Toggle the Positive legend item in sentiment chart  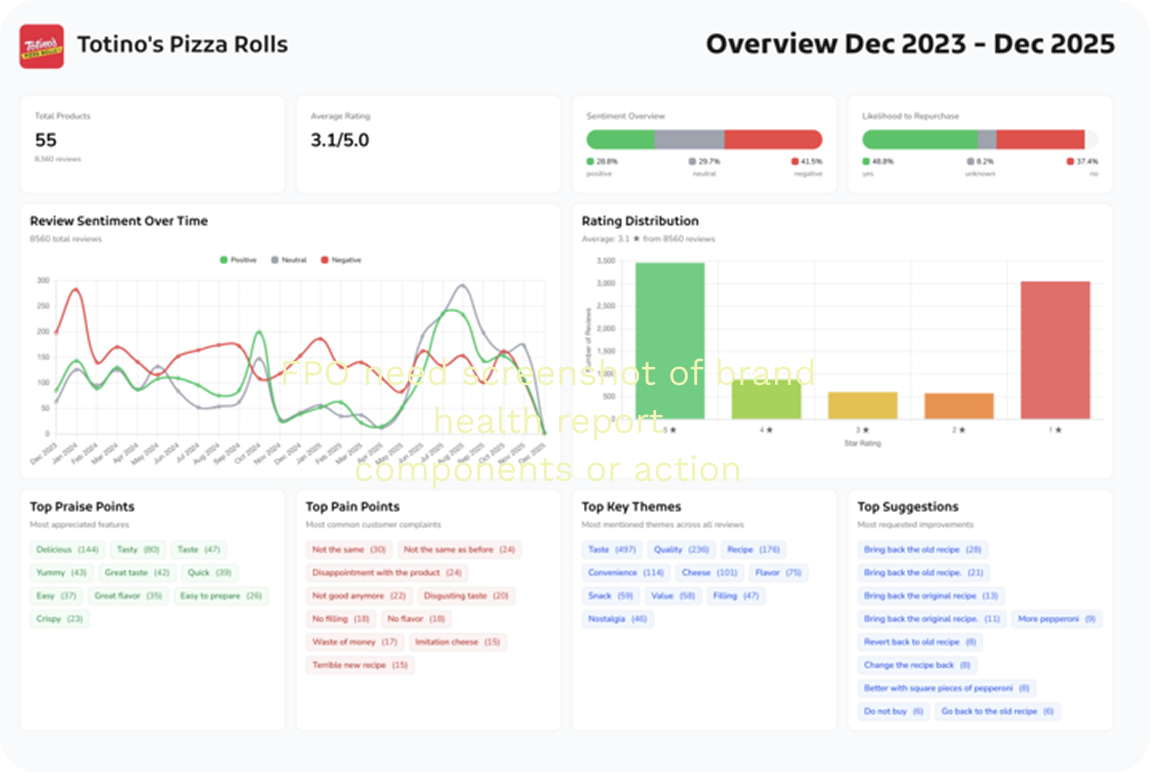tap(239, 260)
